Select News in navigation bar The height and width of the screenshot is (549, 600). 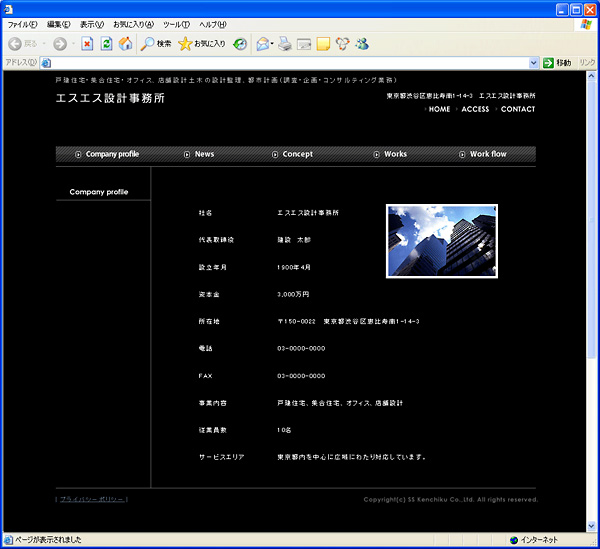click(199, 154)
